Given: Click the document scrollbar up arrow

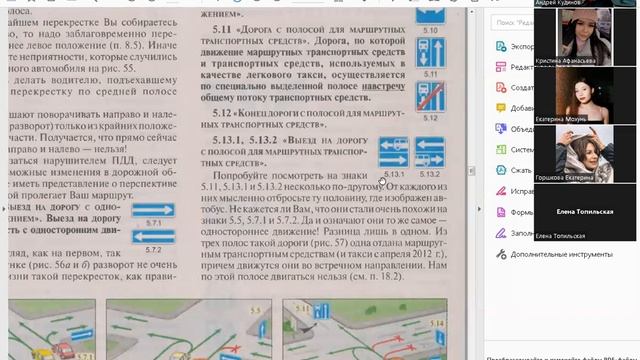Looking at the screenshot, I should click(x=472, y=12).
